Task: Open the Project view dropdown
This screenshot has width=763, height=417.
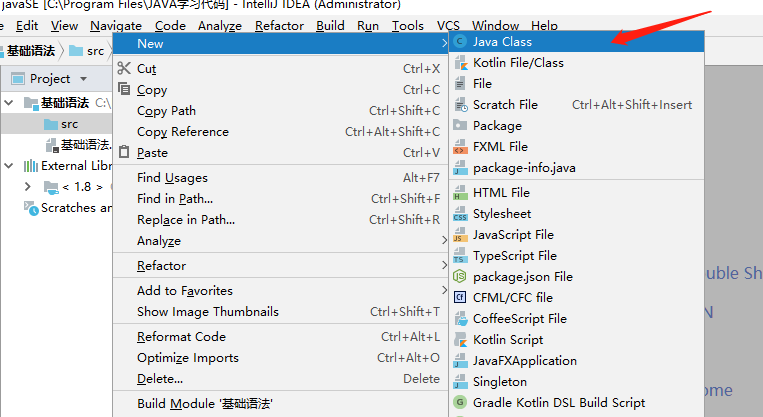Action: tap(83, 79)
